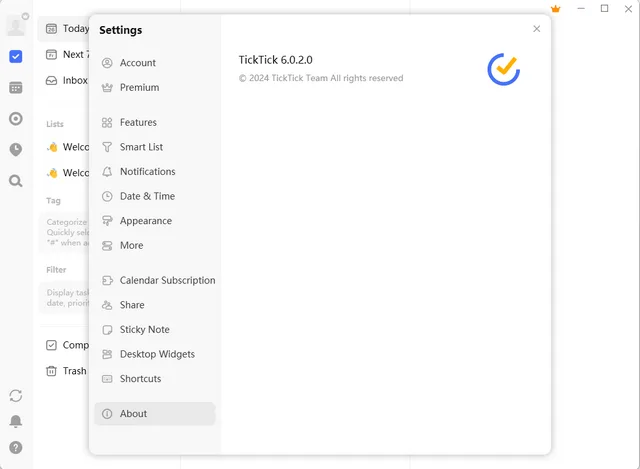Open Account settings
This screenshot has height=469, width=640.
point(155,63)
